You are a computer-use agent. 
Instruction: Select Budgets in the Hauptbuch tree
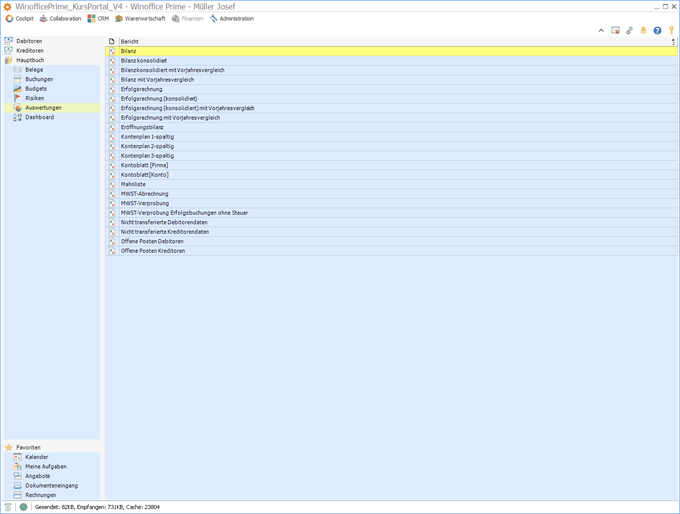pyautogui.click(x=36, y=89)
